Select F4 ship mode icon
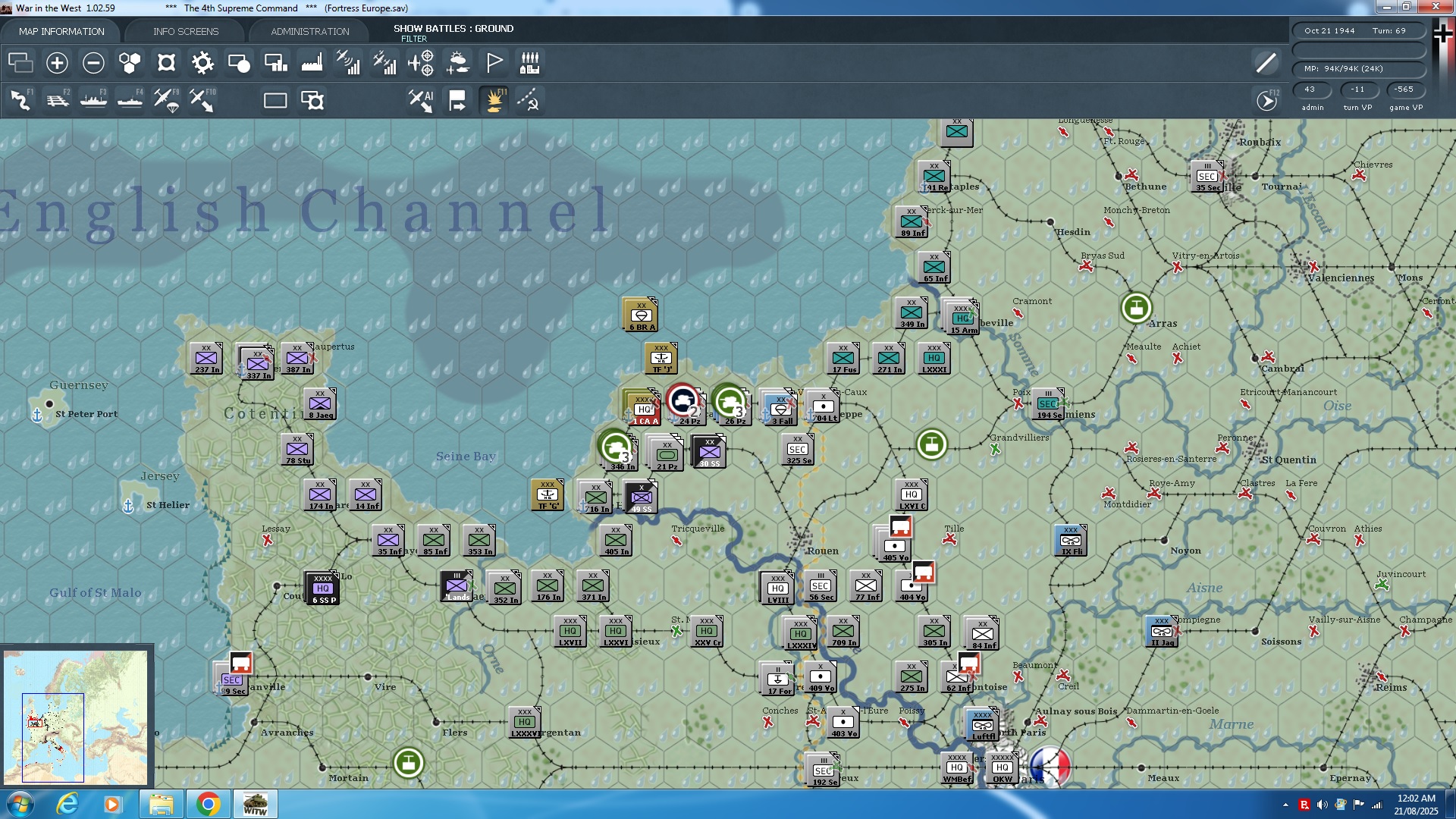The width and height of the screenshot is (1456, 819). pyautogui.click(x=130, y=100)
